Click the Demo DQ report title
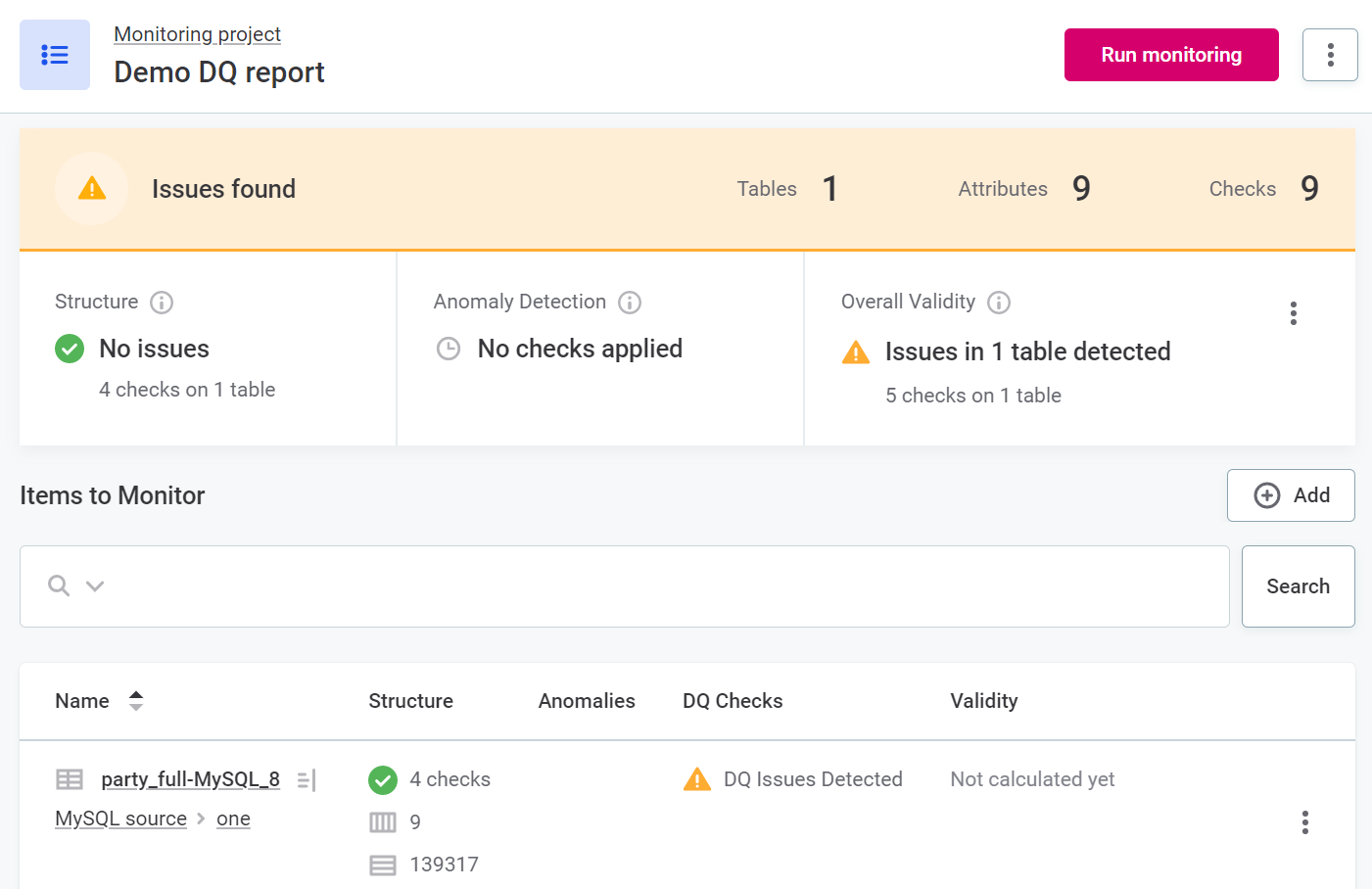Screen dimensions: 1372x889 (x=219, y=72)
